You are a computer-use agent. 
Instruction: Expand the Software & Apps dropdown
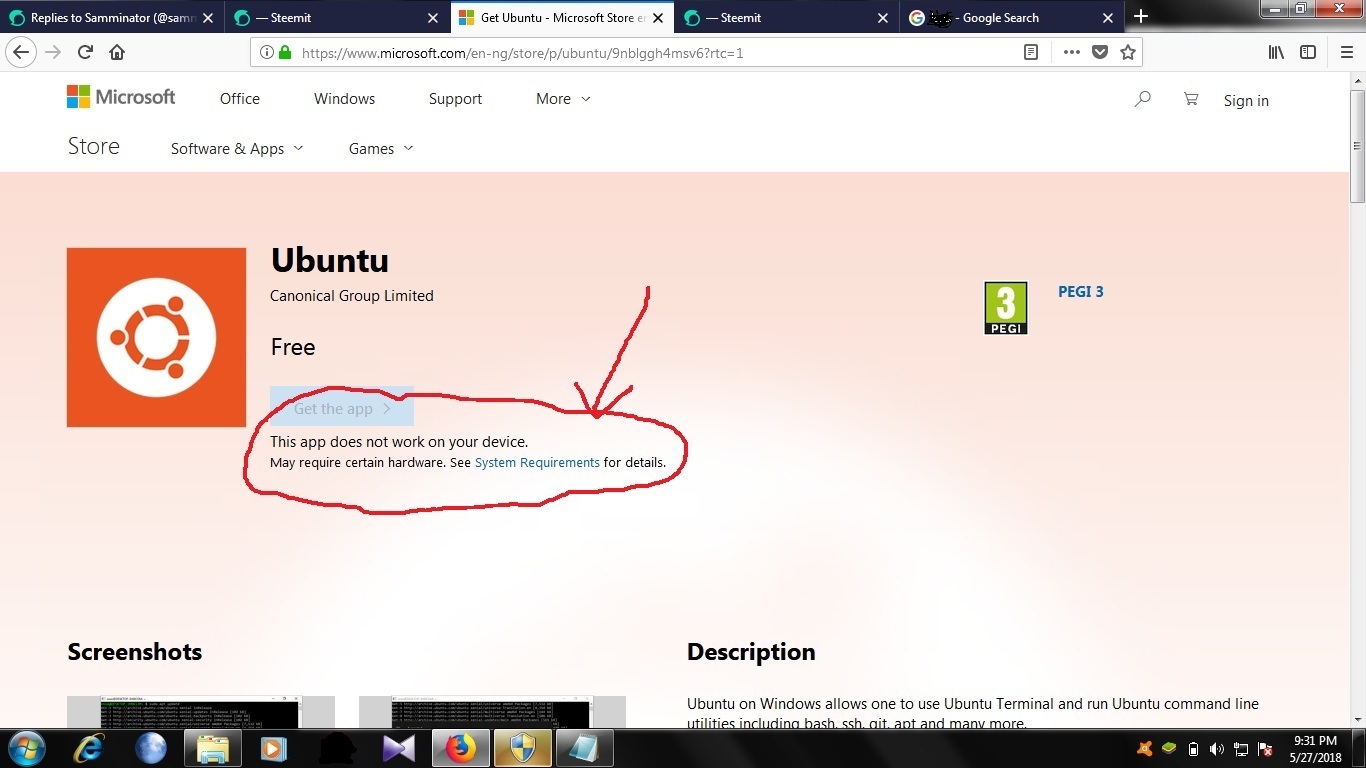coord(237,148)
